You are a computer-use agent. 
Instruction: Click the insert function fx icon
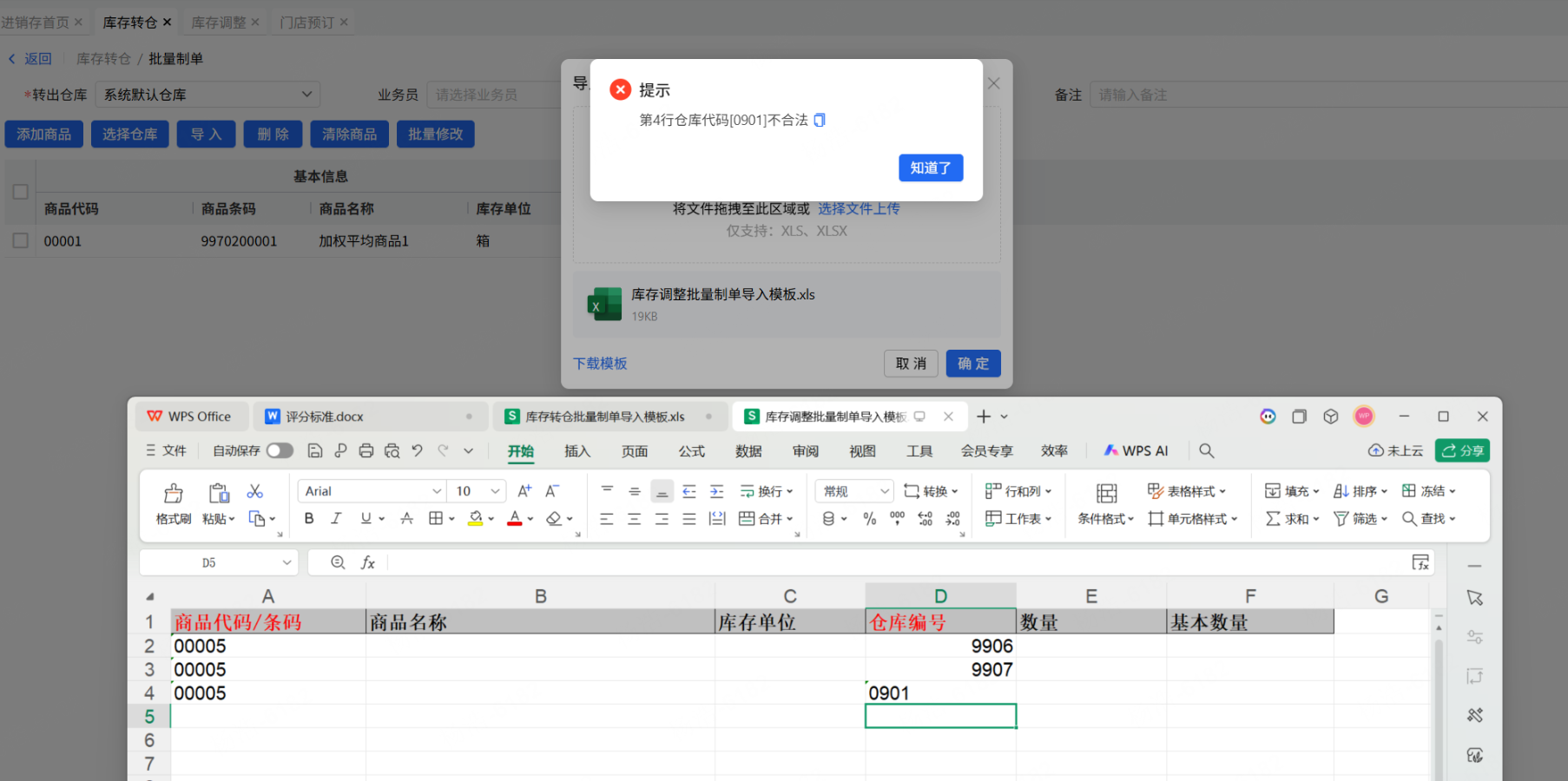(x=368, y=562)
